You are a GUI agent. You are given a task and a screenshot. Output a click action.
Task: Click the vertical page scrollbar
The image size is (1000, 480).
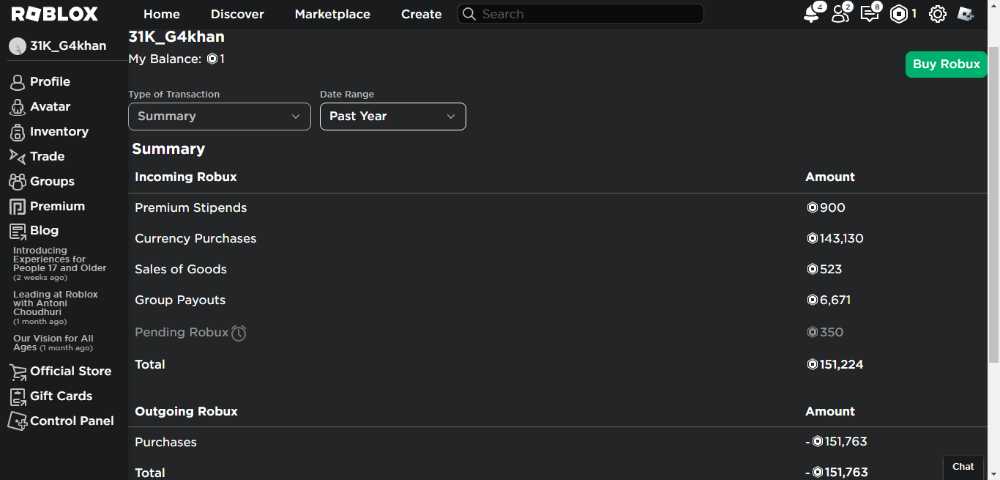point(994,204)
